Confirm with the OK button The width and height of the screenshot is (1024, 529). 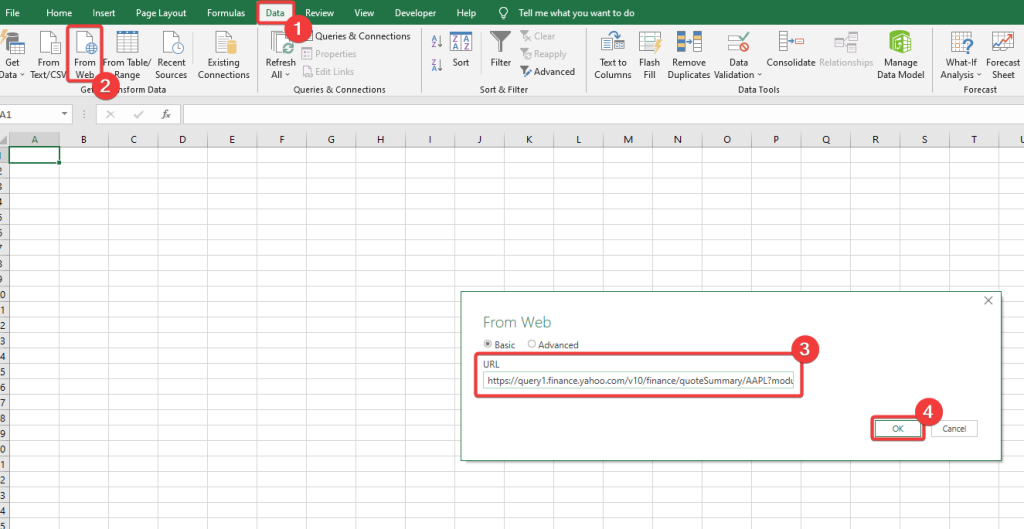(897, 428)
